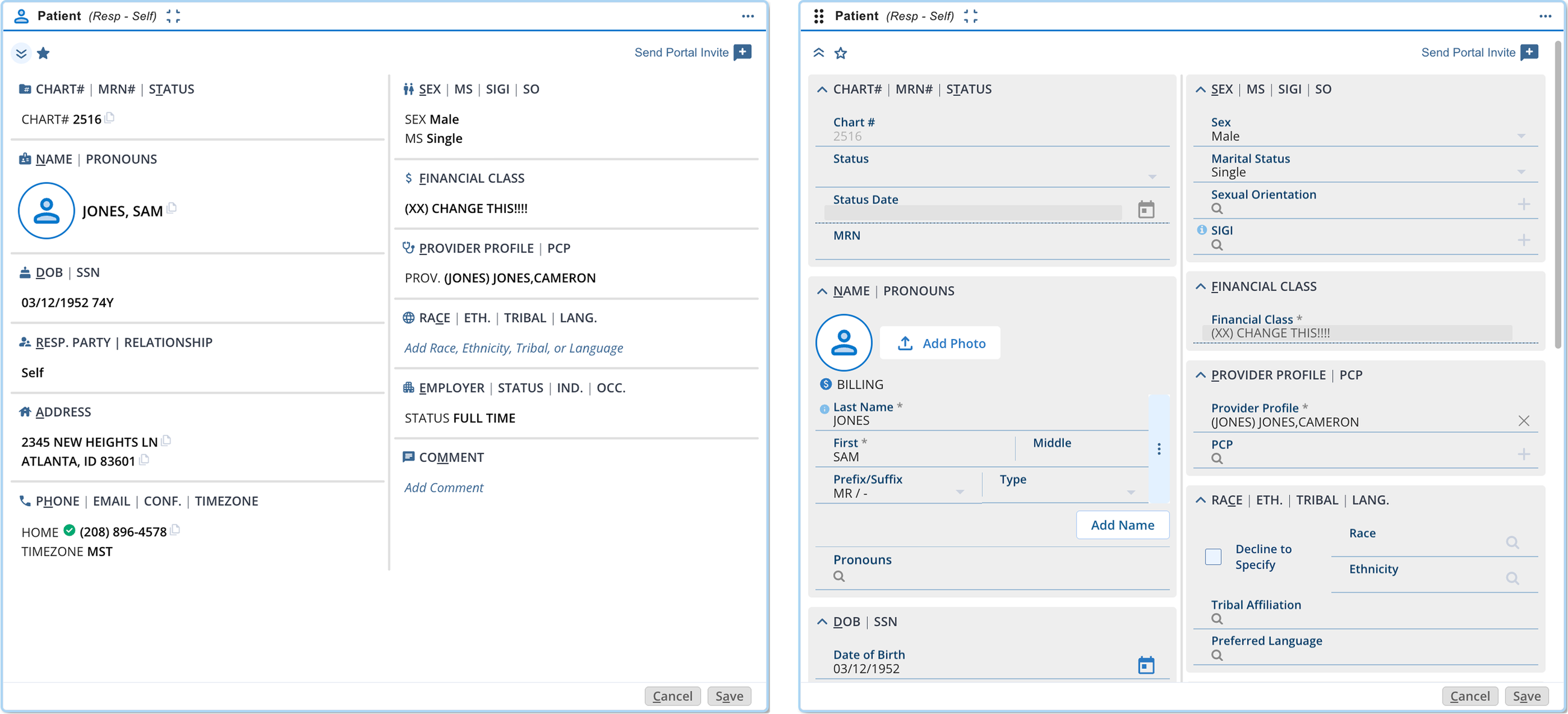
Task: Open Date of Birth calendar picker
Action: coord(1146,665)
